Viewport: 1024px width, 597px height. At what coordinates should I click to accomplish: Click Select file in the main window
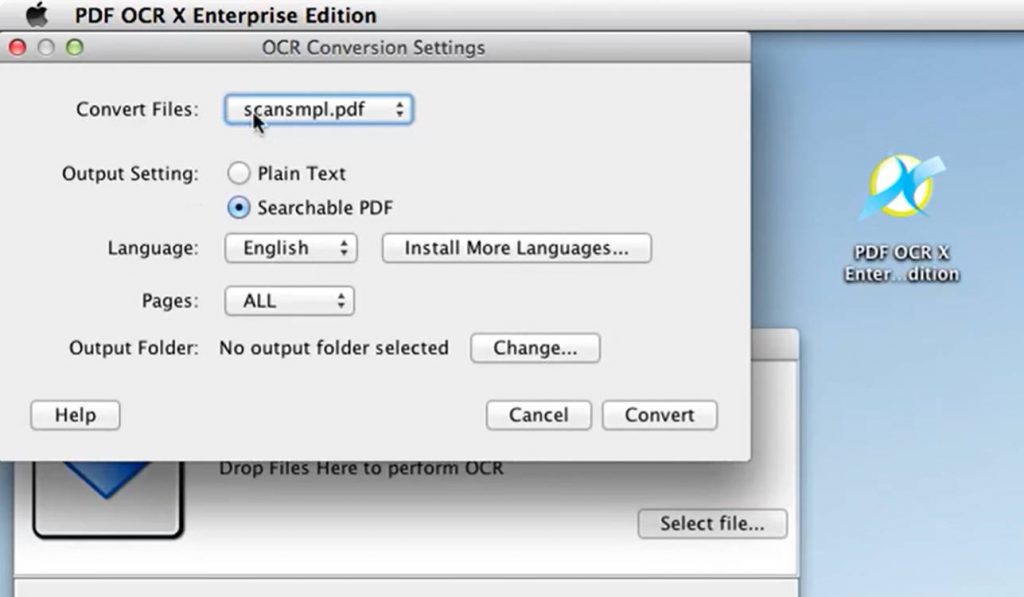[712, 523]
